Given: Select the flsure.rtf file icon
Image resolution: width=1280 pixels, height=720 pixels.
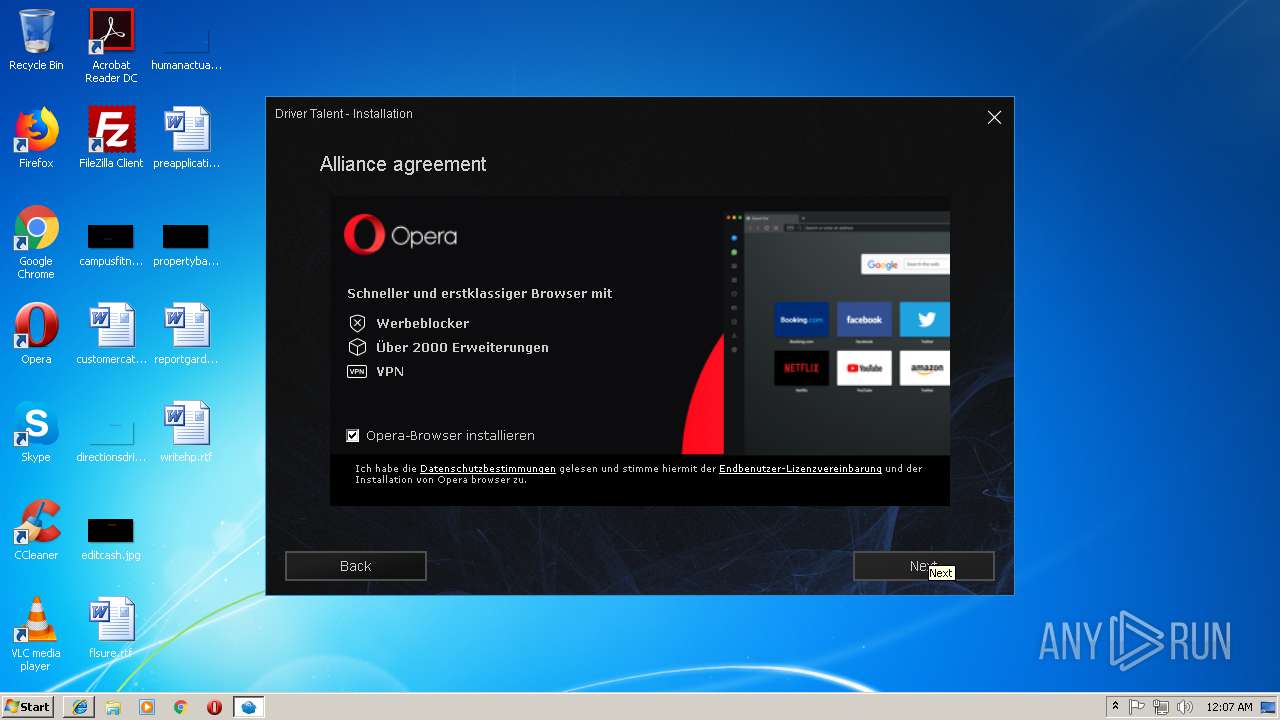Looking at the screenshot, I should [x=111, y=628].
